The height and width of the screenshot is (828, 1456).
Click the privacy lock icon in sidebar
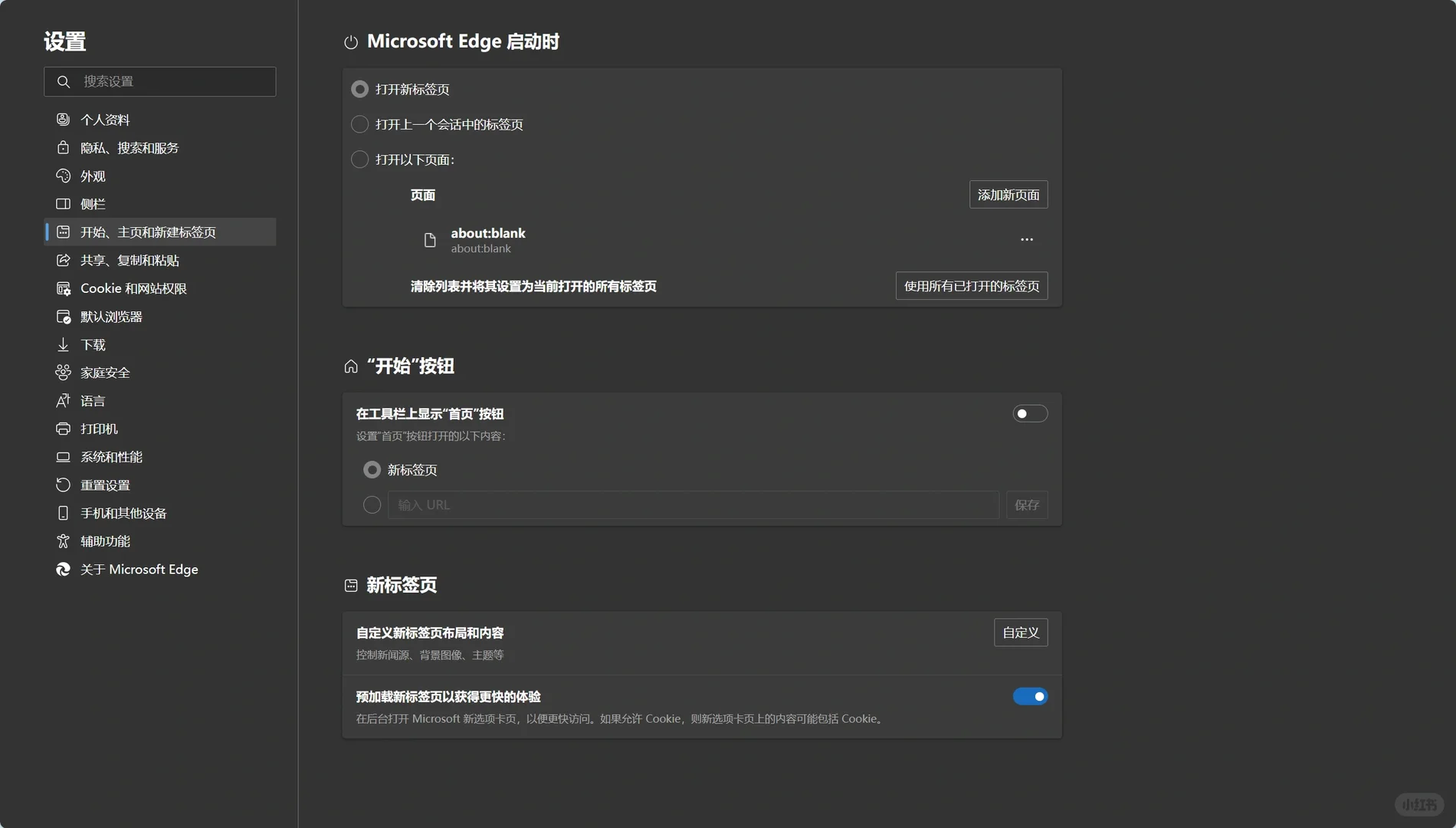click(63, 147)
